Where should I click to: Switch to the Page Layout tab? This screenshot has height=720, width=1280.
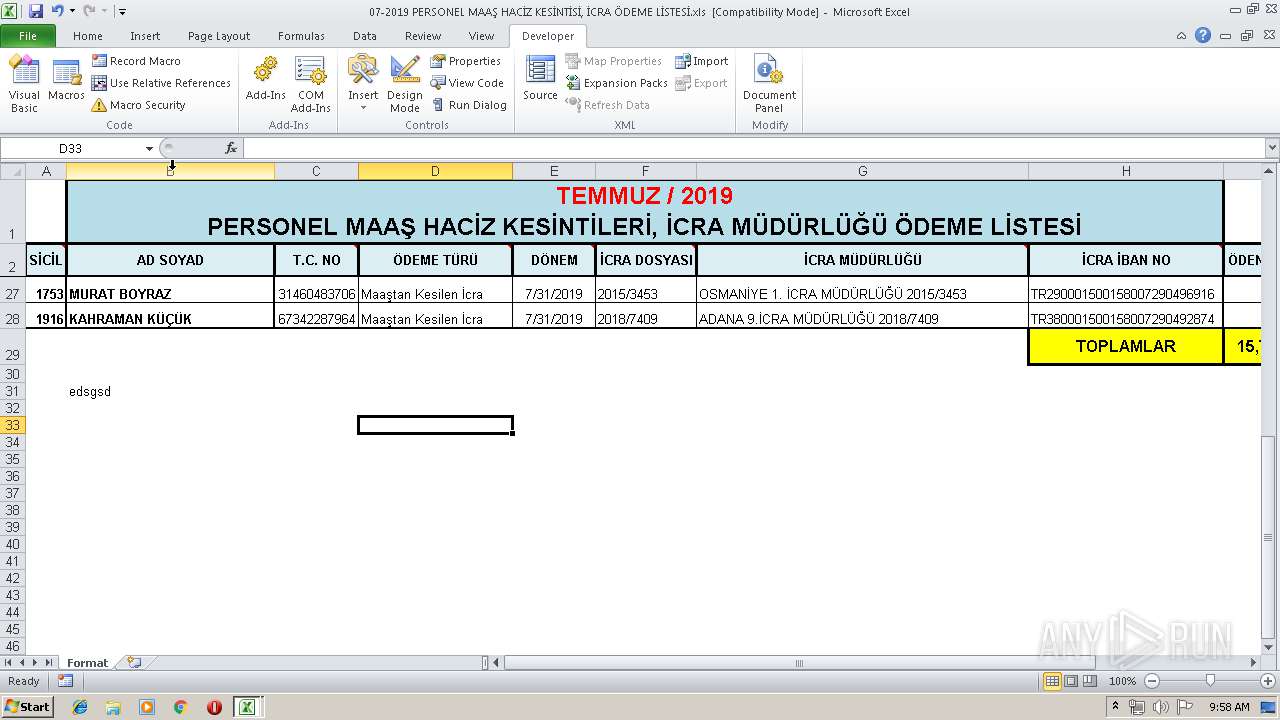(219, 36)
